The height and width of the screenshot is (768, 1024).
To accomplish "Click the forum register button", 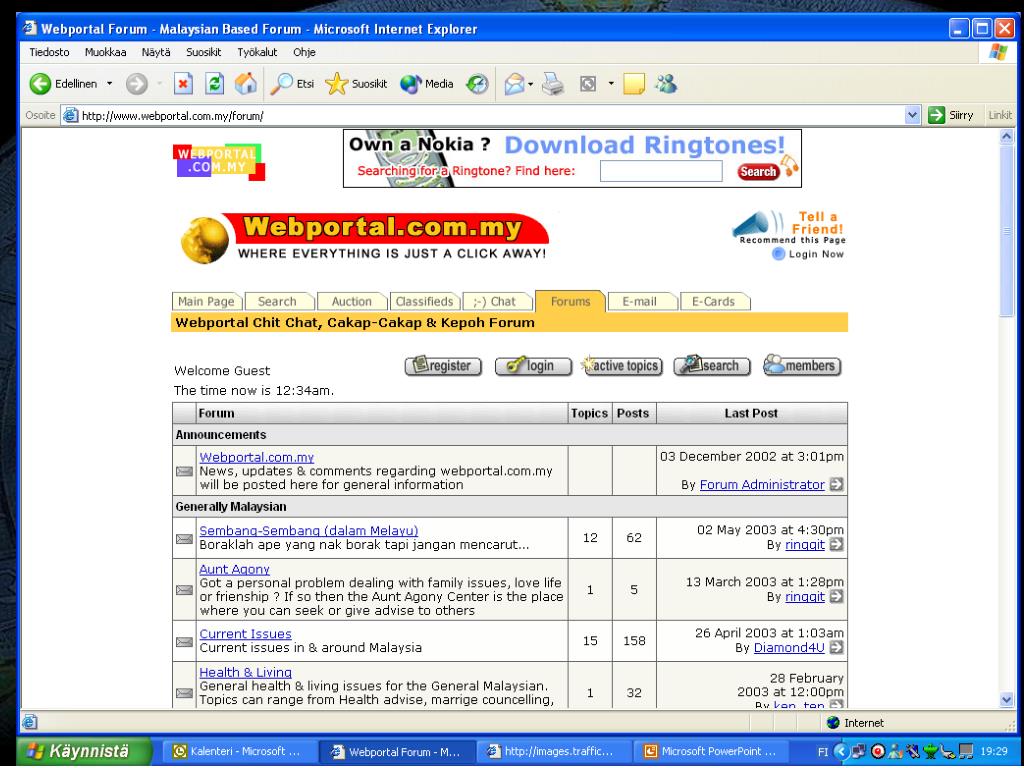I will [x=443, y=366].
